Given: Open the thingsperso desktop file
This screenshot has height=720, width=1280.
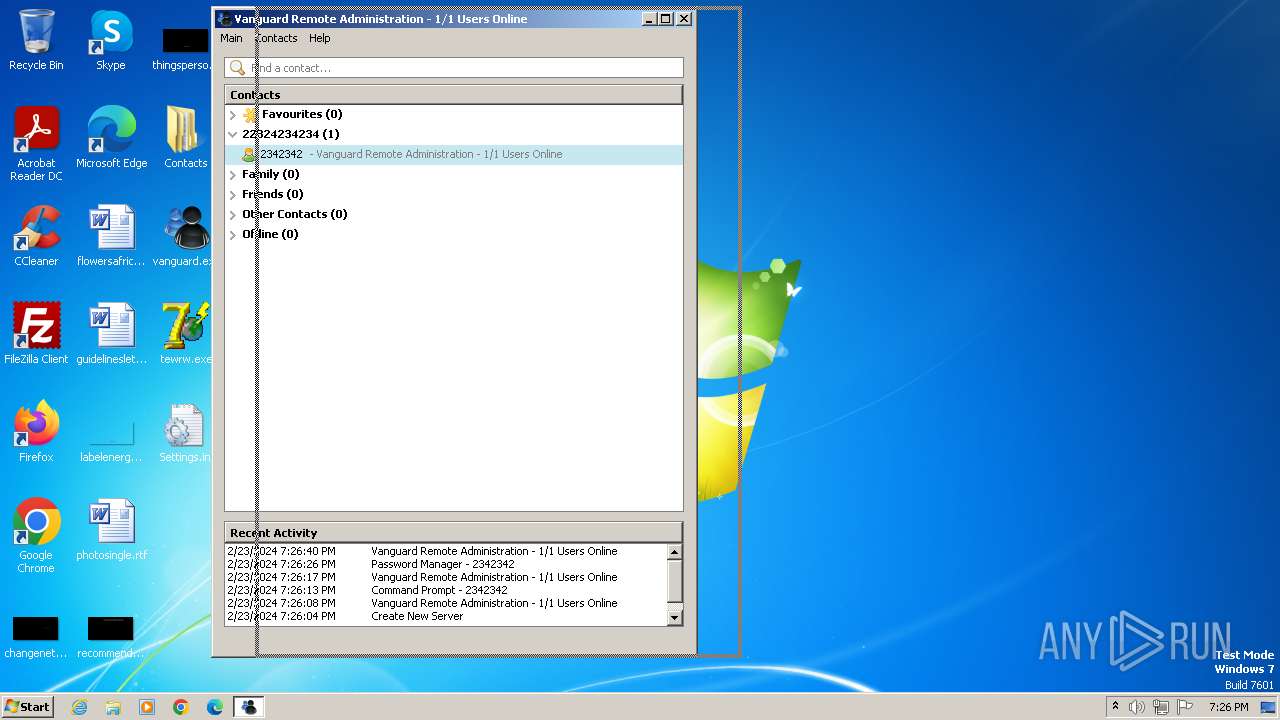Looking at the screenshot, I should (x=186, y=48).
